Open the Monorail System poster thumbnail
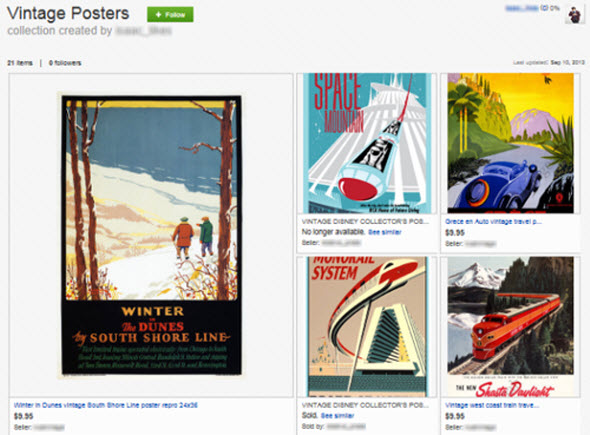Image resolution: width=590 pixels, height=435 pixels. click(367, 327)
